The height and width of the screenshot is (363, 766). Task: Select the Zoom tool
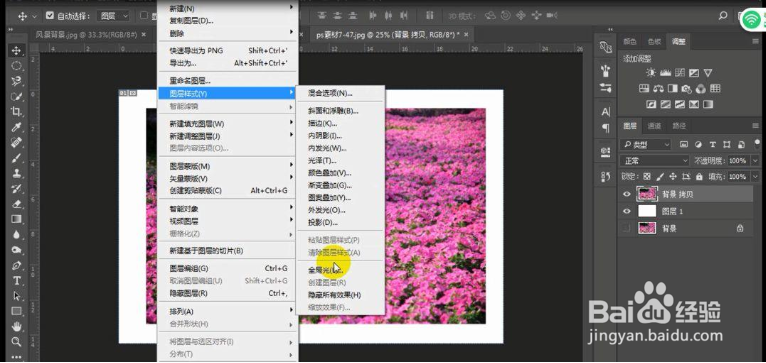coord(17,341)
